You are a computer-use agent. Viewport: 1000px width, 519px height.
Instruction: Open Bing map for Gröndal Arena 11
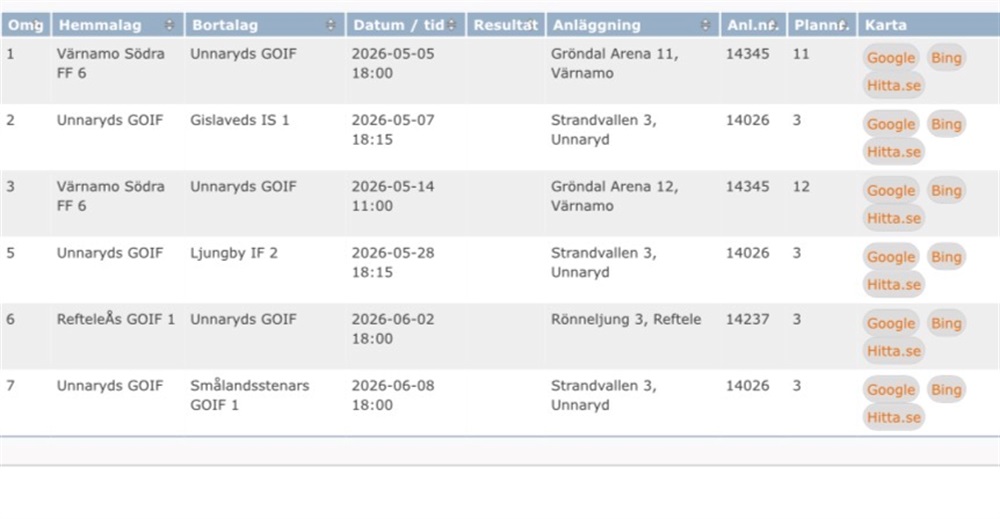point(946,58)
